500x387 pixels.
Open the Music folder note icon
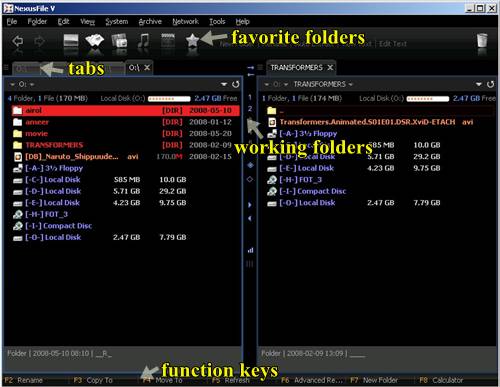[x=144, y=41]
